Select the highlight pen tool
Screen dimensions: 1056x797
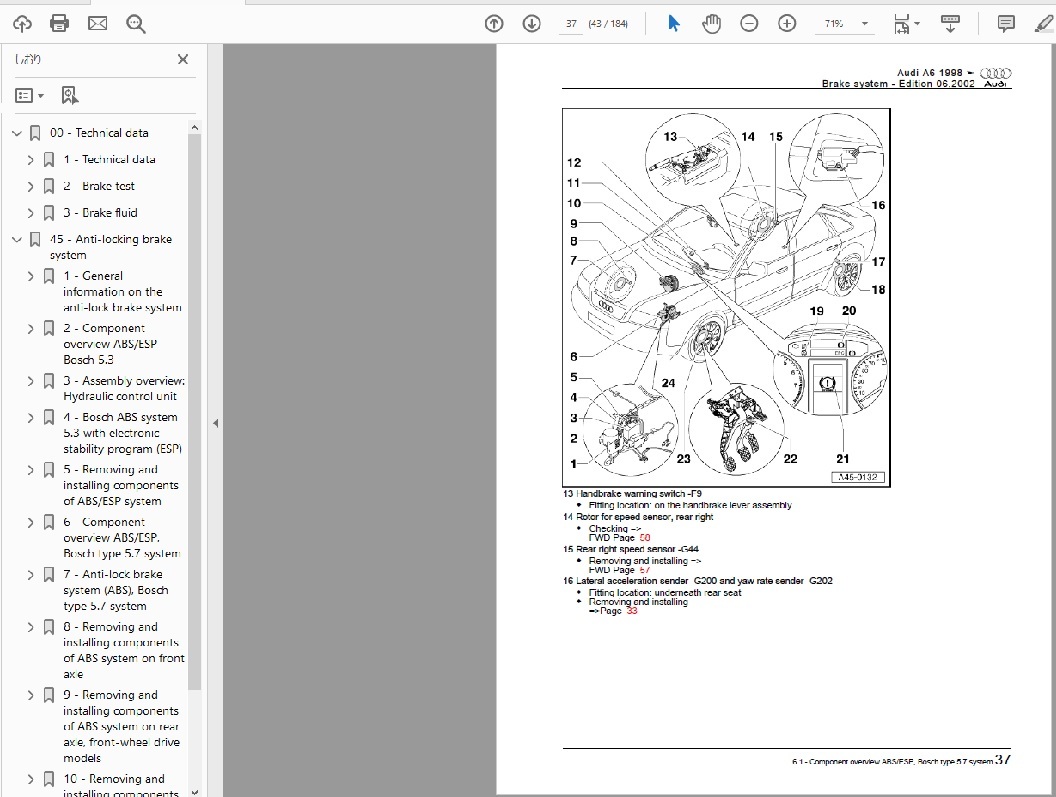1045,24
